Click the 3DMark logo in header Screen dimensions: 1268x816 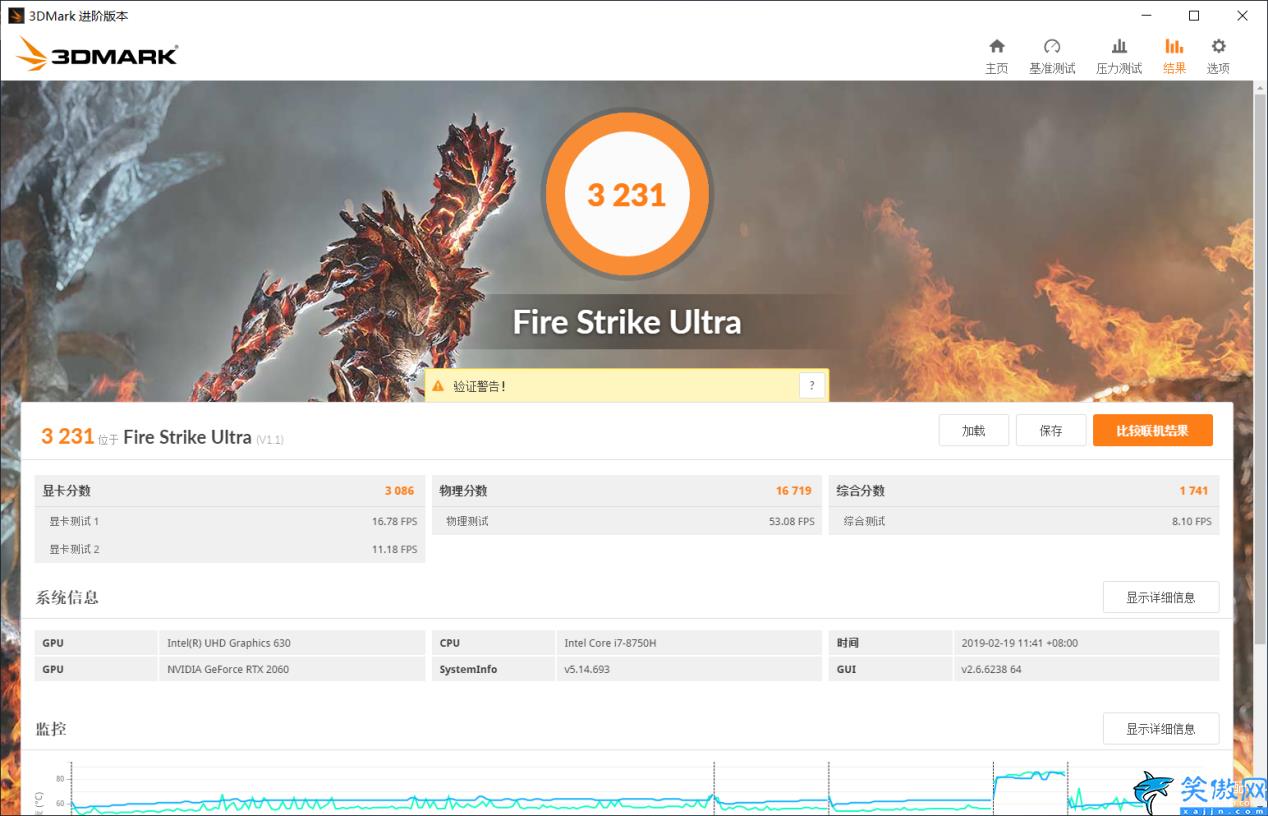(97, 55)
